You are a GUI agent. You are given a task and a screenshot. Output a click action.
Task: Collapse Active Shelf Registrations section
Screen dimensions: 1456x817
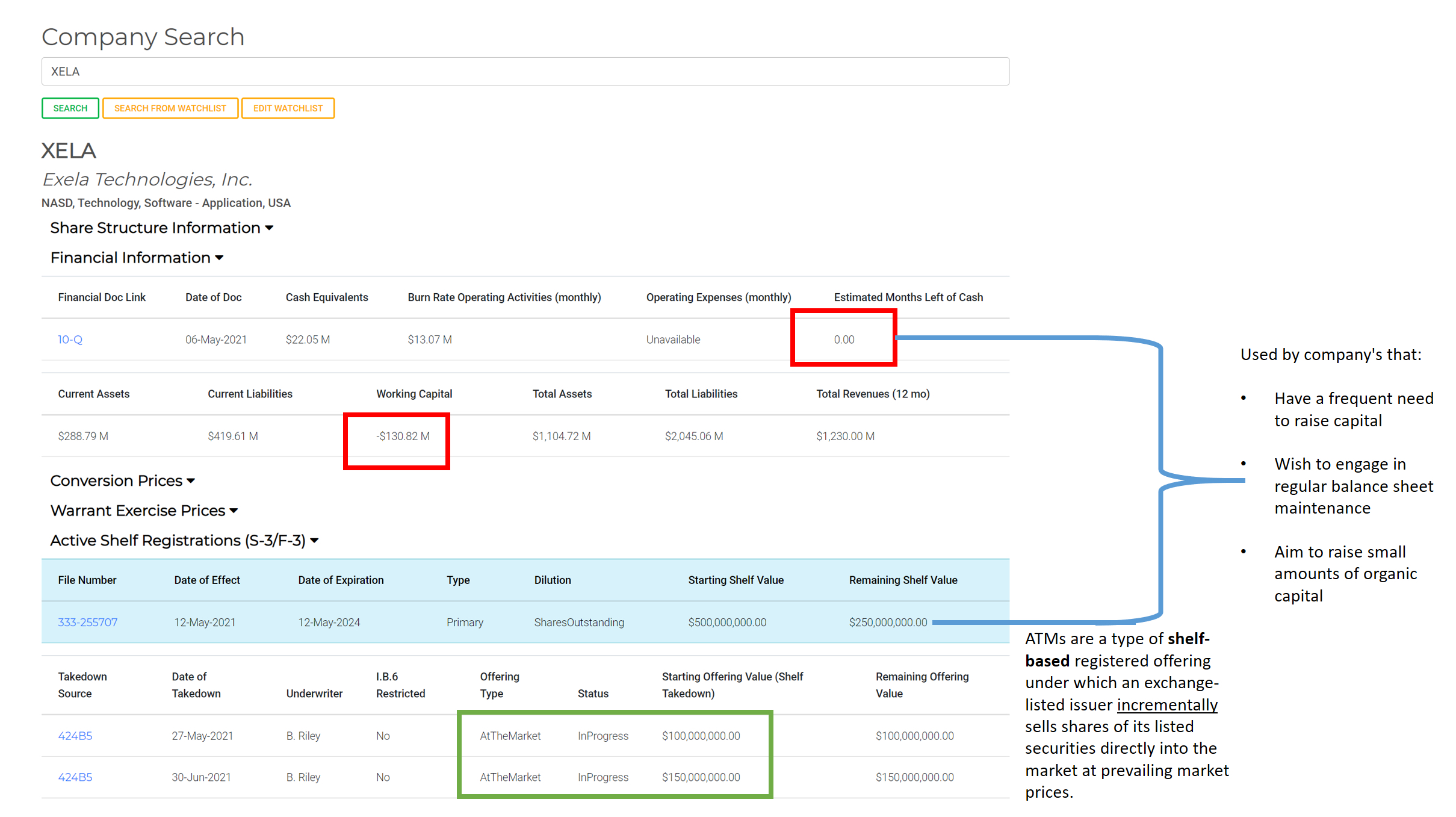[x=184, y=541]
